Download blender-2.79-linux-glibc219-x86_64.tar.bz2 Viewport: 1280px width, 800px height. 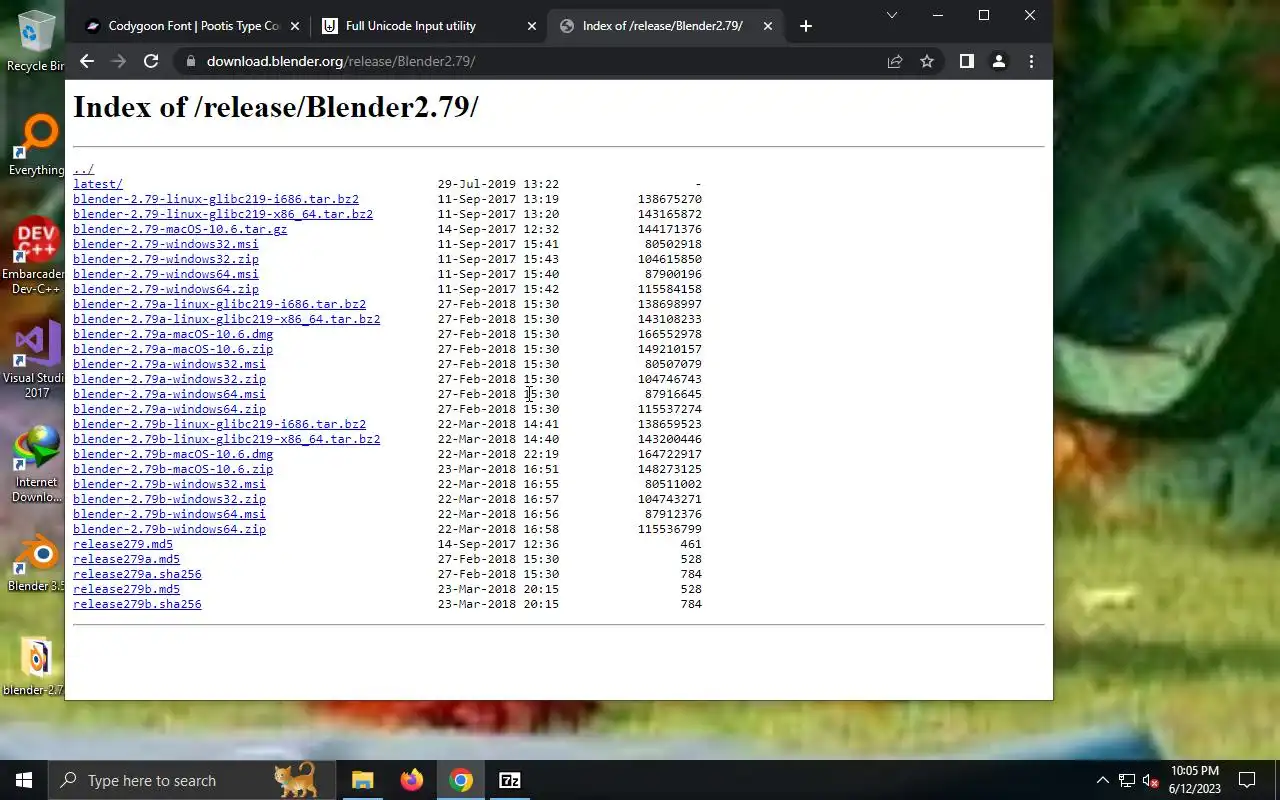point(223,214)
